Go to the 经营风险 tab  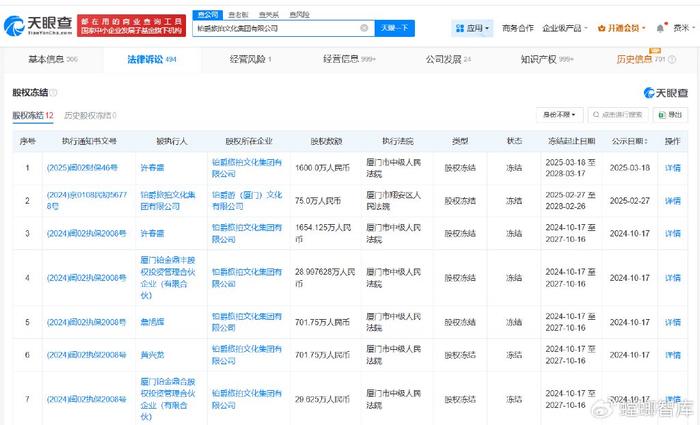pos(250,59)
